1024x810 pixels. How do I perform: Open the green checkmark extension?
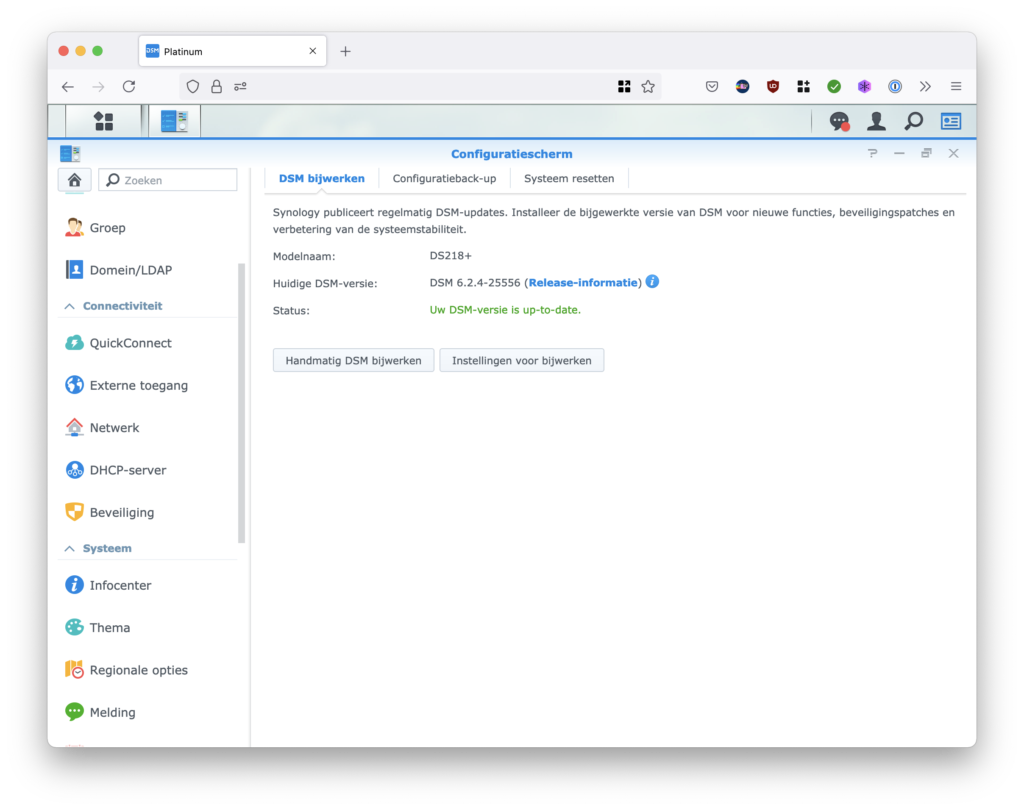click(834, 86)
